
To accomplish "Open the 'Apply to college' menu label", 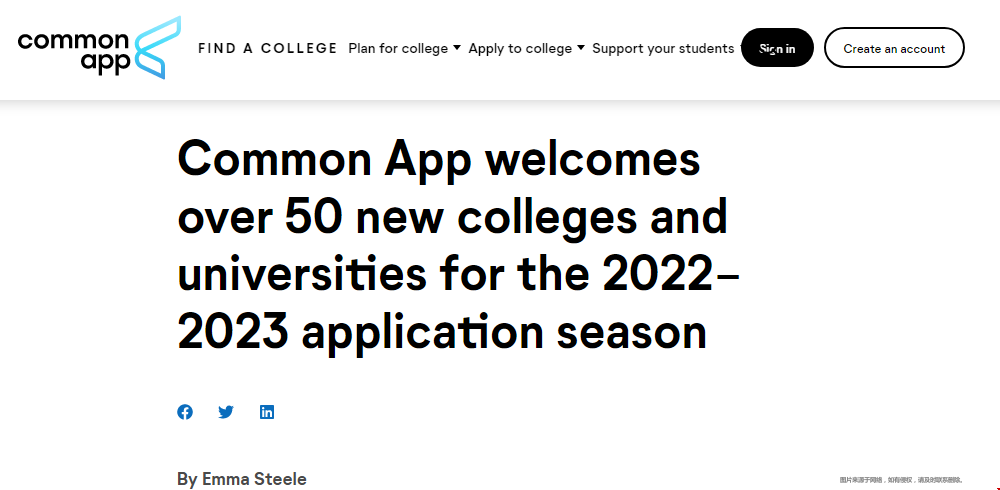I will [520, 48].
